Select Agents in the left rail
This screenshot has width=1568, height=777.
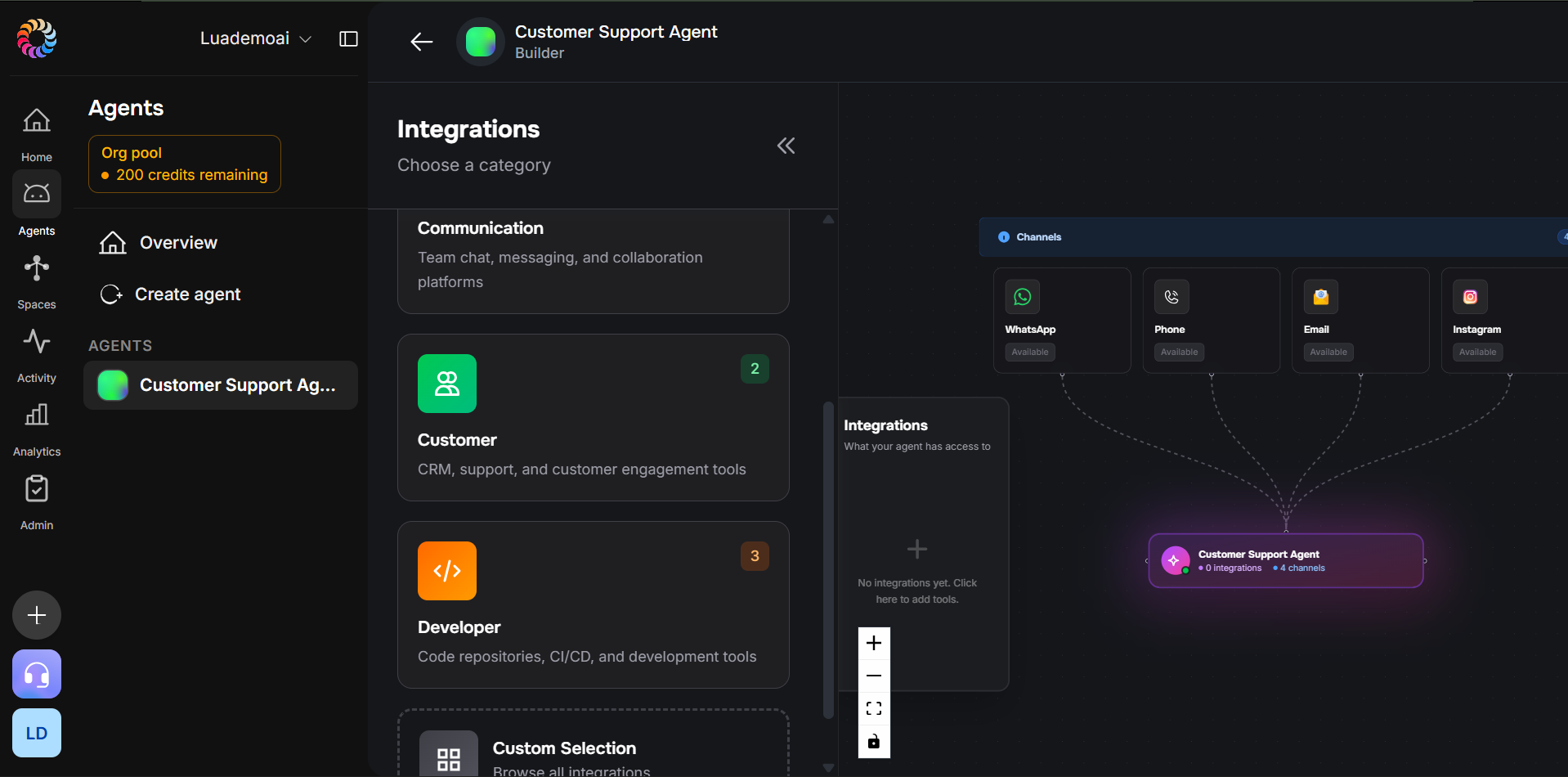tap(37, 204)
